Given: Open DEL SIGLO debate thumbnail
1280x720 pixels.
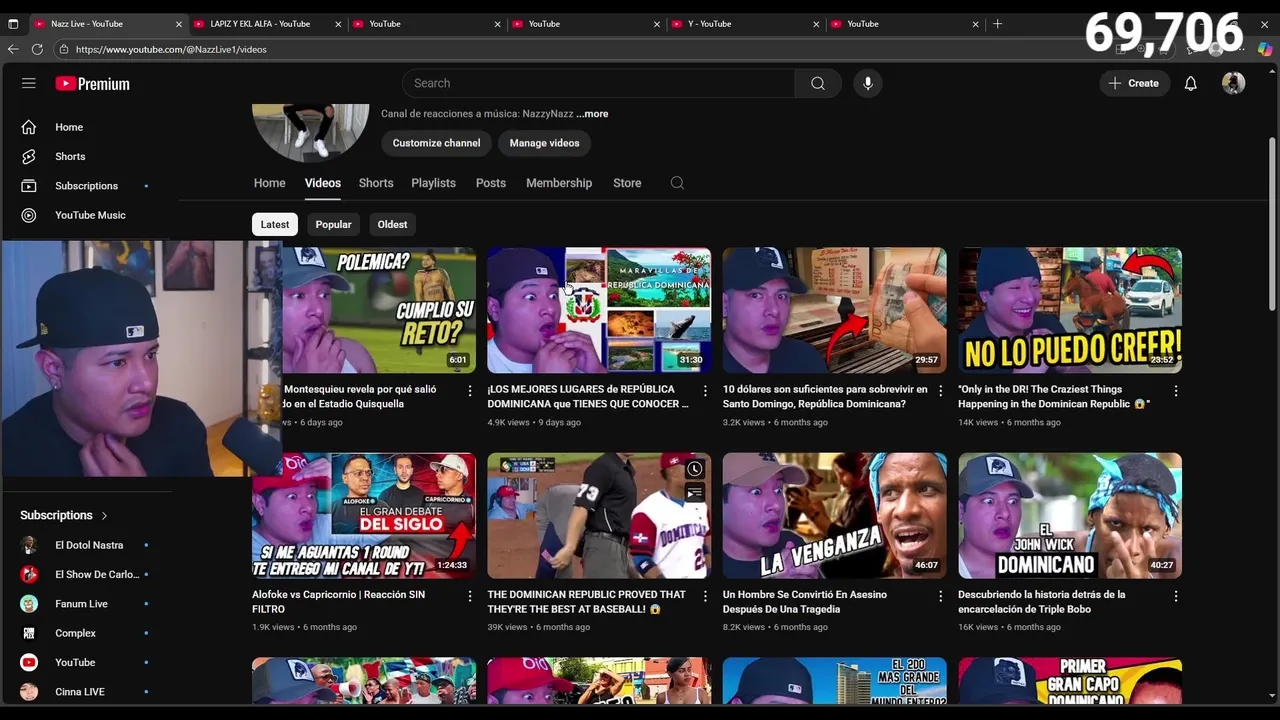Looking at the screenshot, I should (364, 516).
